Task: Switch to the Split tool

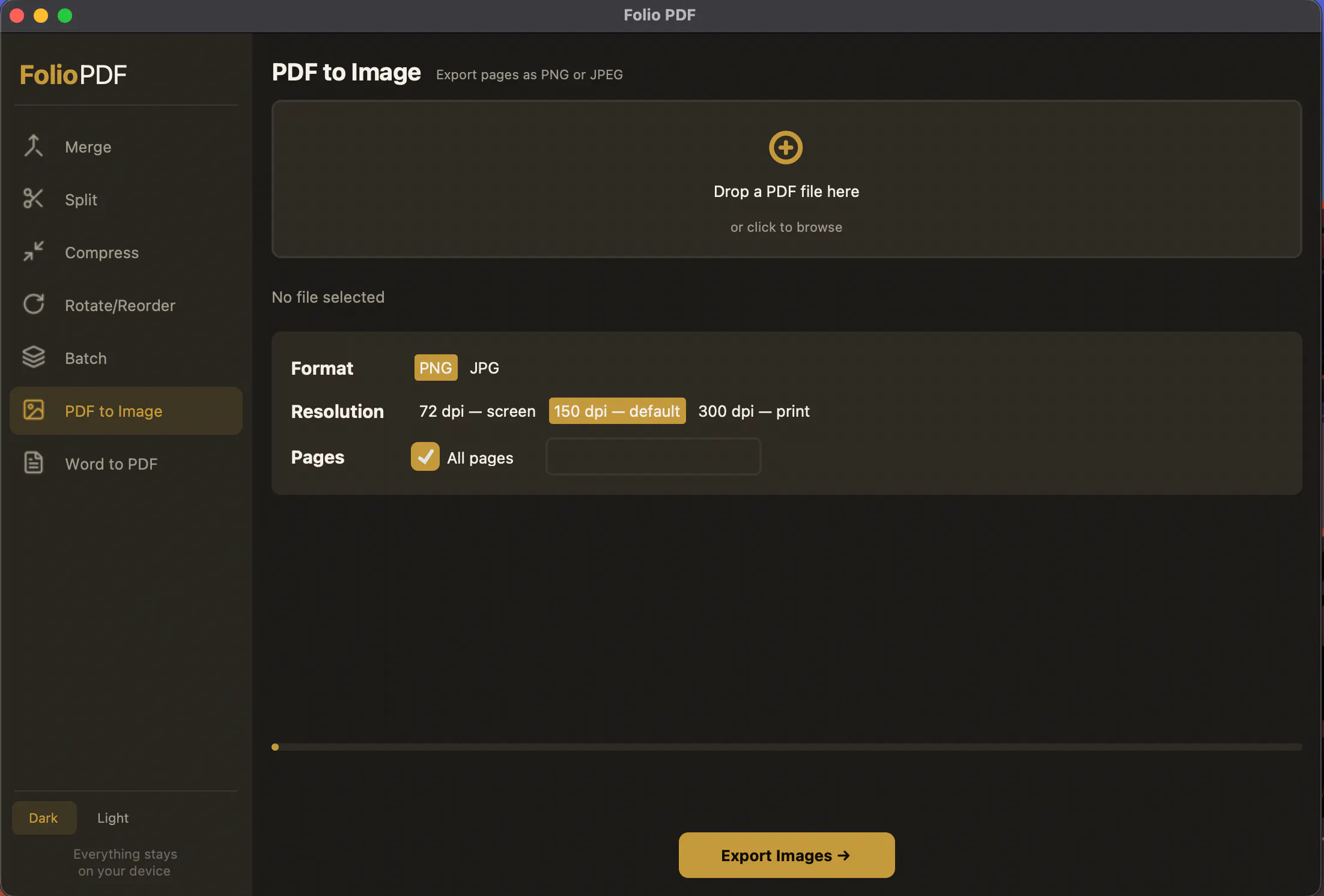Action: pos(126,200)
